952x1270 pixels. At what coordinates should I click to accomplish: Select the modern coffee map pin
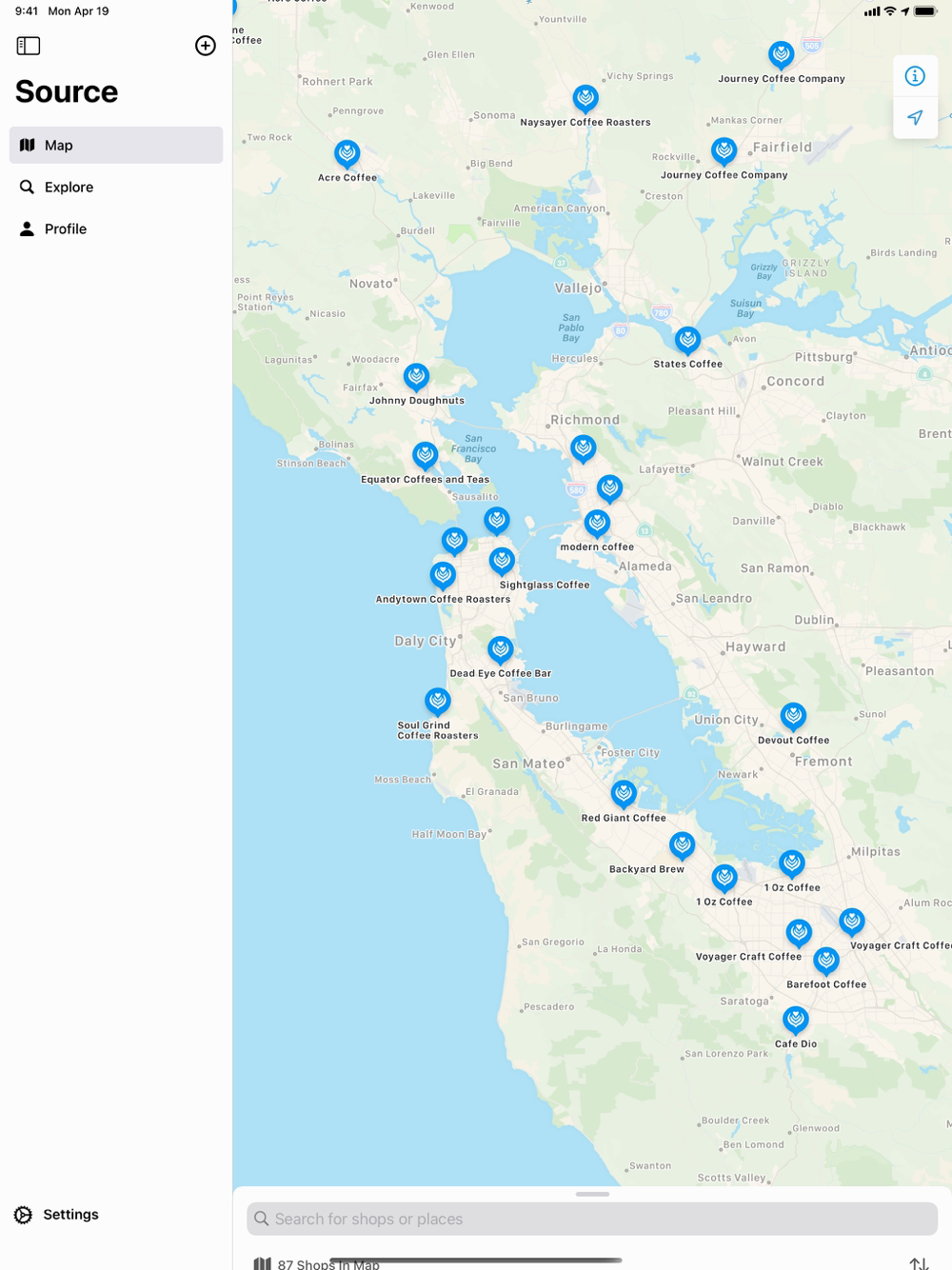point(597,524)
